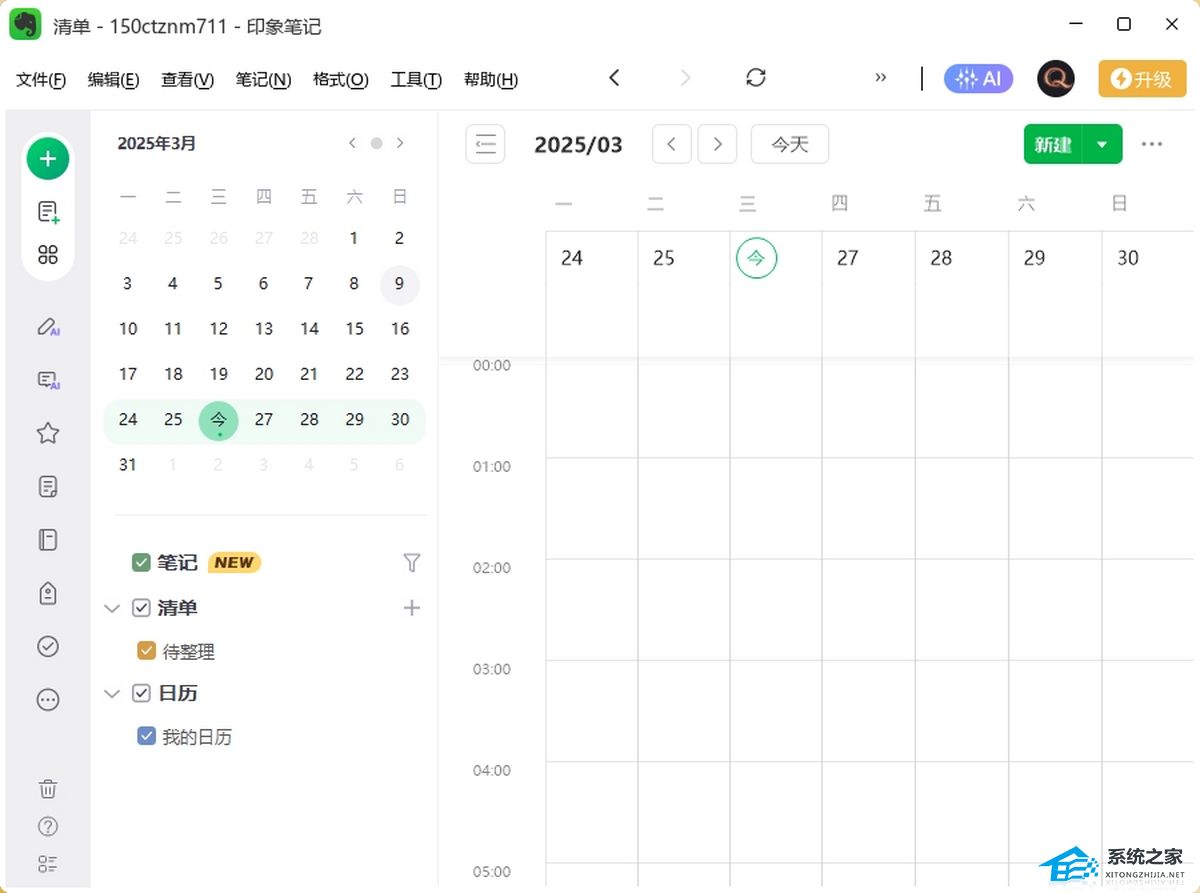Open the AI writing pen icon
Viewport: 1200px width, 893px height.
[48, 326]
